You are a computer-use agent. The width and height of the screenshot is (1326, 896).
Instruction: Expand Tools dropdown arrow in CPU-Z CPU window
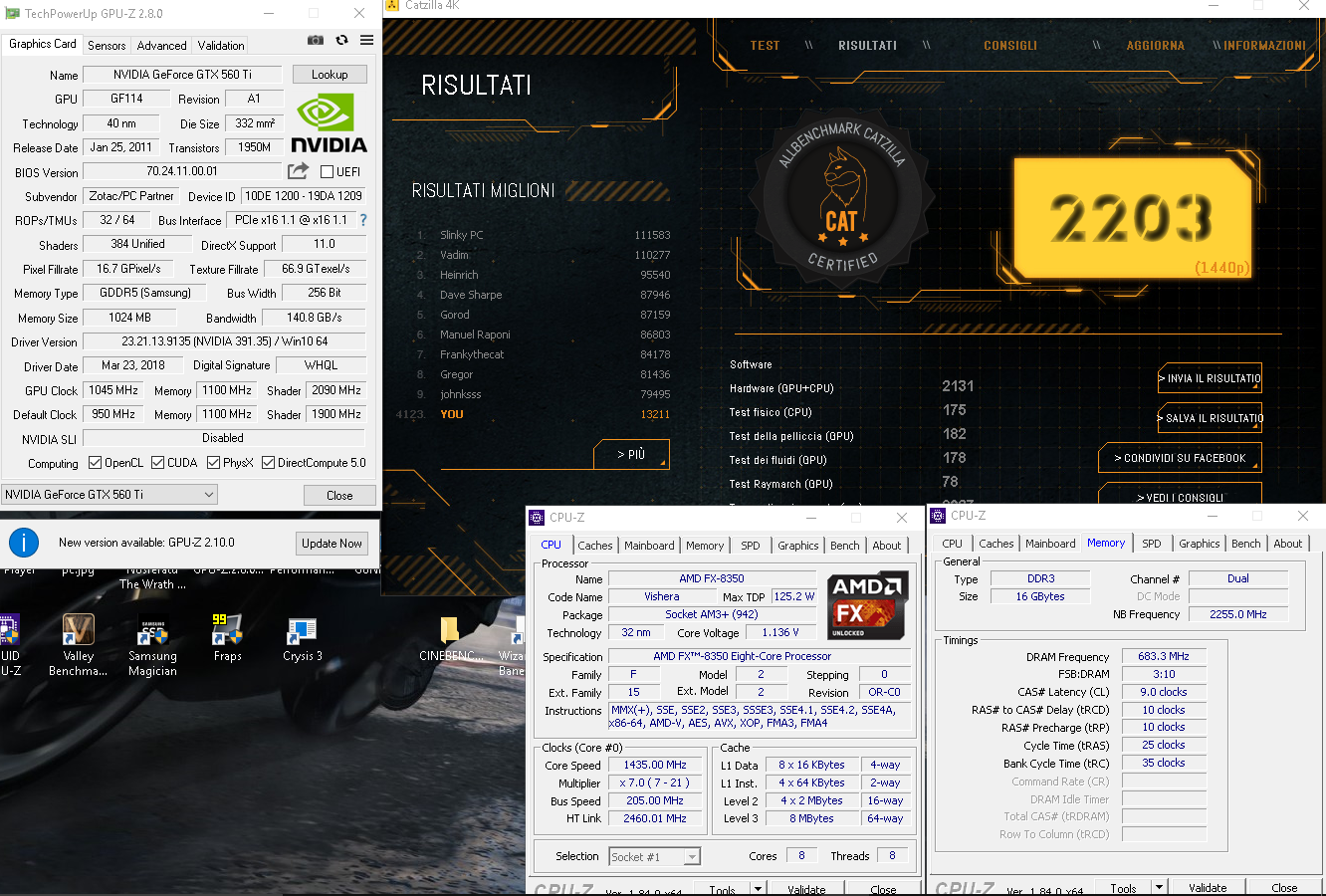(759, 889)
